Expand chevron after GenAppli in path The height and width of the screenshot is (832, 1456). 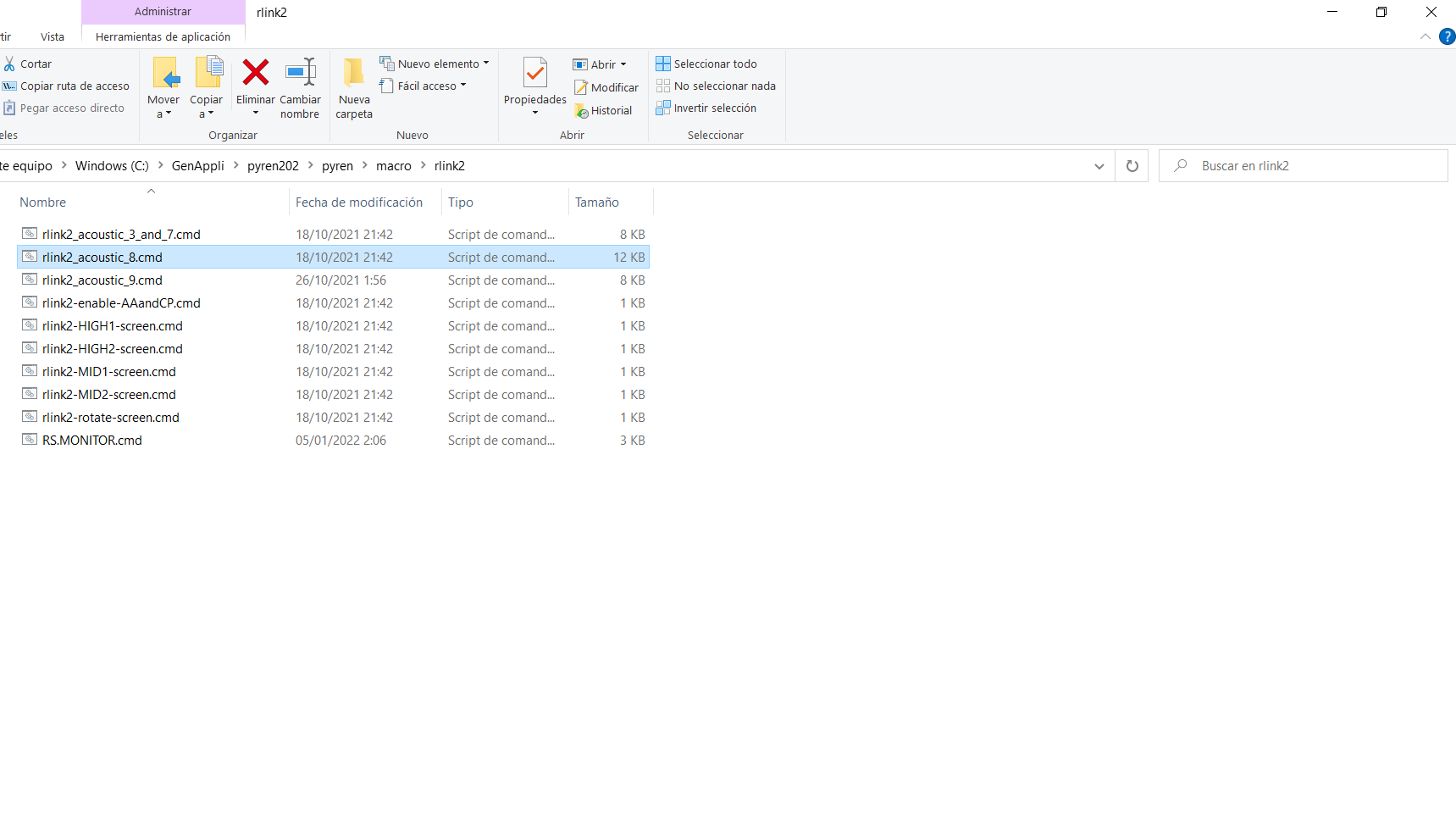(x=236, y=165)
